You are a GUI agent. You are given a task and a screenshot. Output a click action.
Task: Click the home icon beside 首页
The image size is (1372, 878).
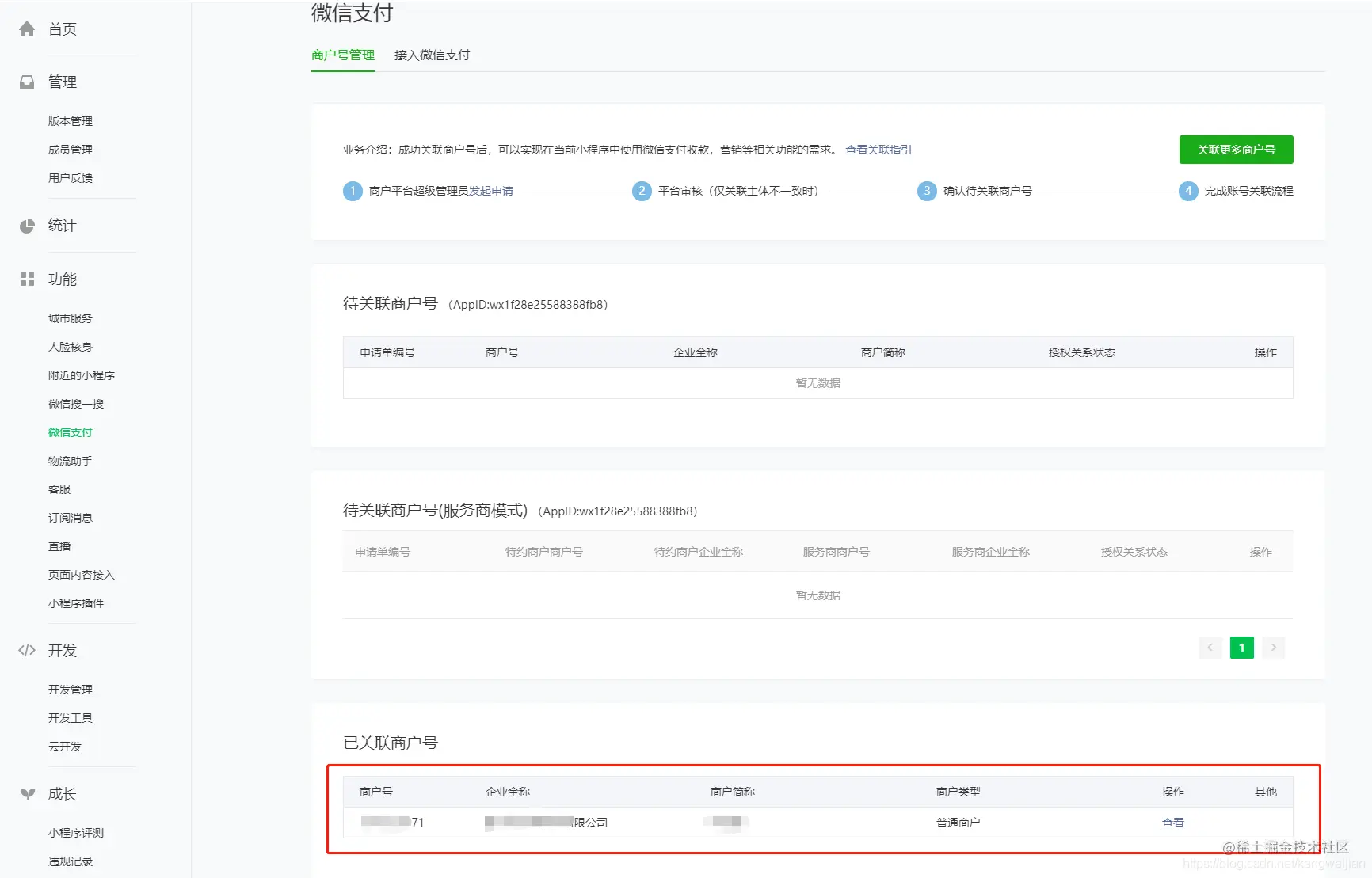coord(27,29)
